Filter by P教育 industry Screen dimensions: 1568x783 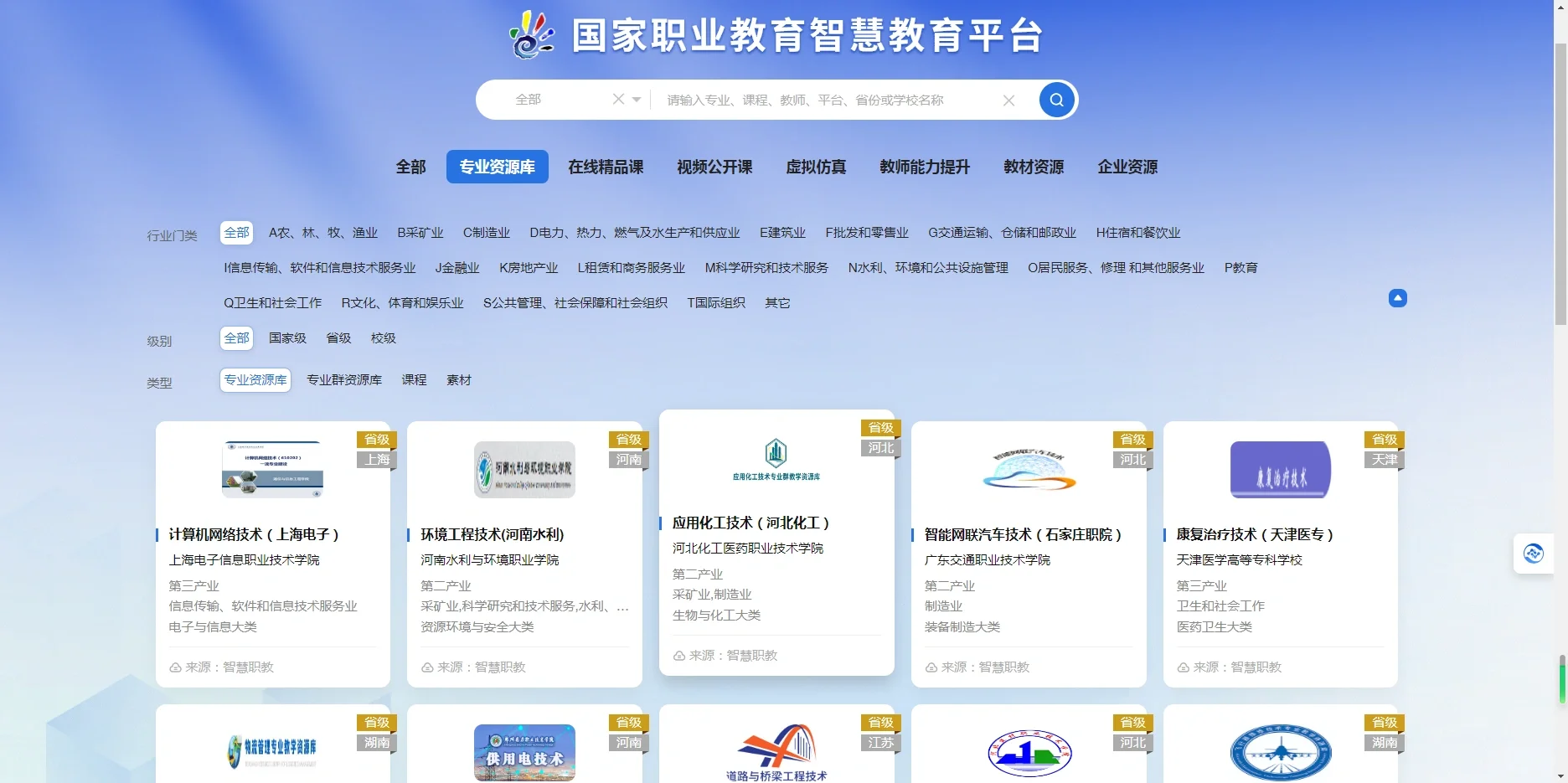point(1240,268)
